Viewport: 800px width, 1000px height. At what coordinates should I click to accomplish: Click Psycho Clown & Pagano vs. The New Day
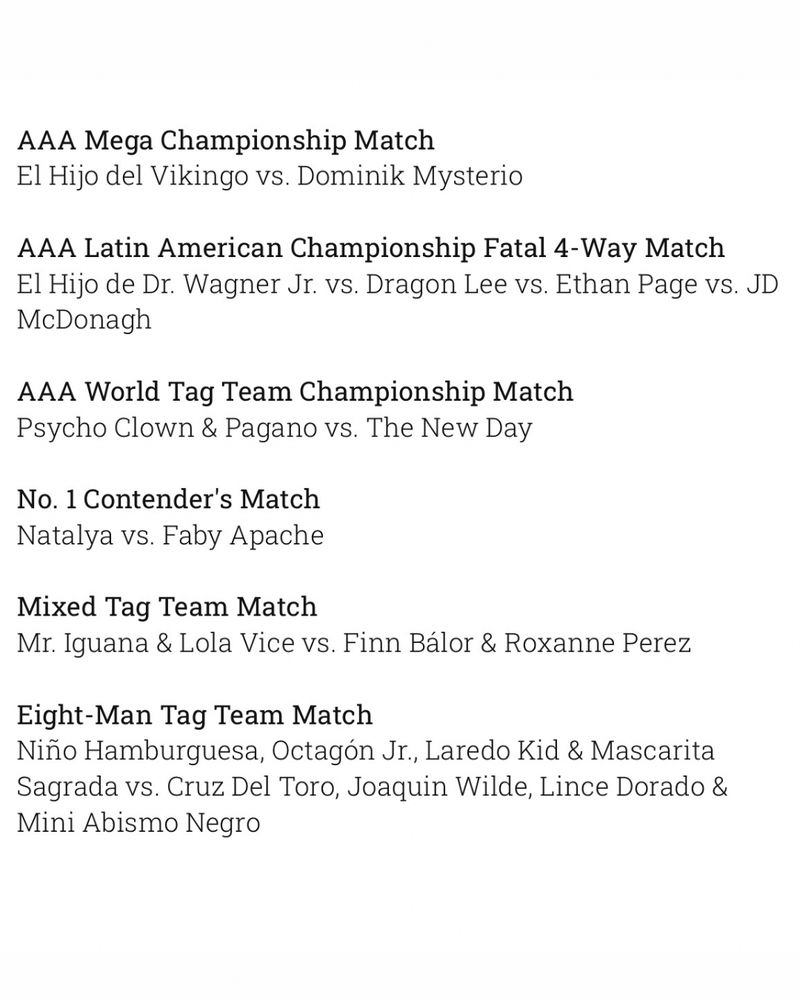[x=275, y=428]
